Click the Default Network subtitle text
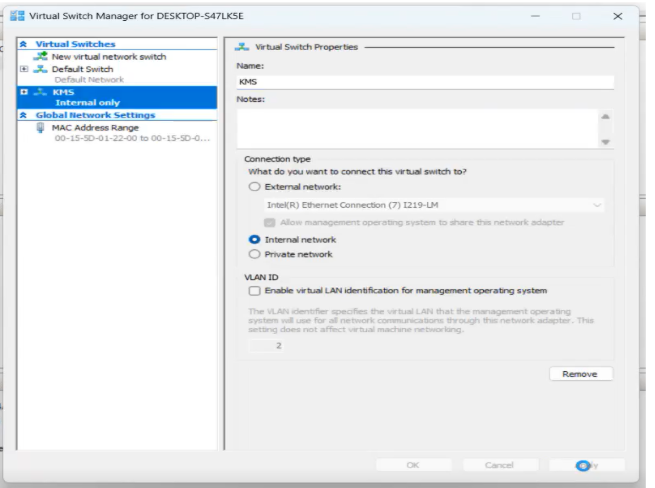This screenshot has width=655, height=488. [x=89, y=79]
